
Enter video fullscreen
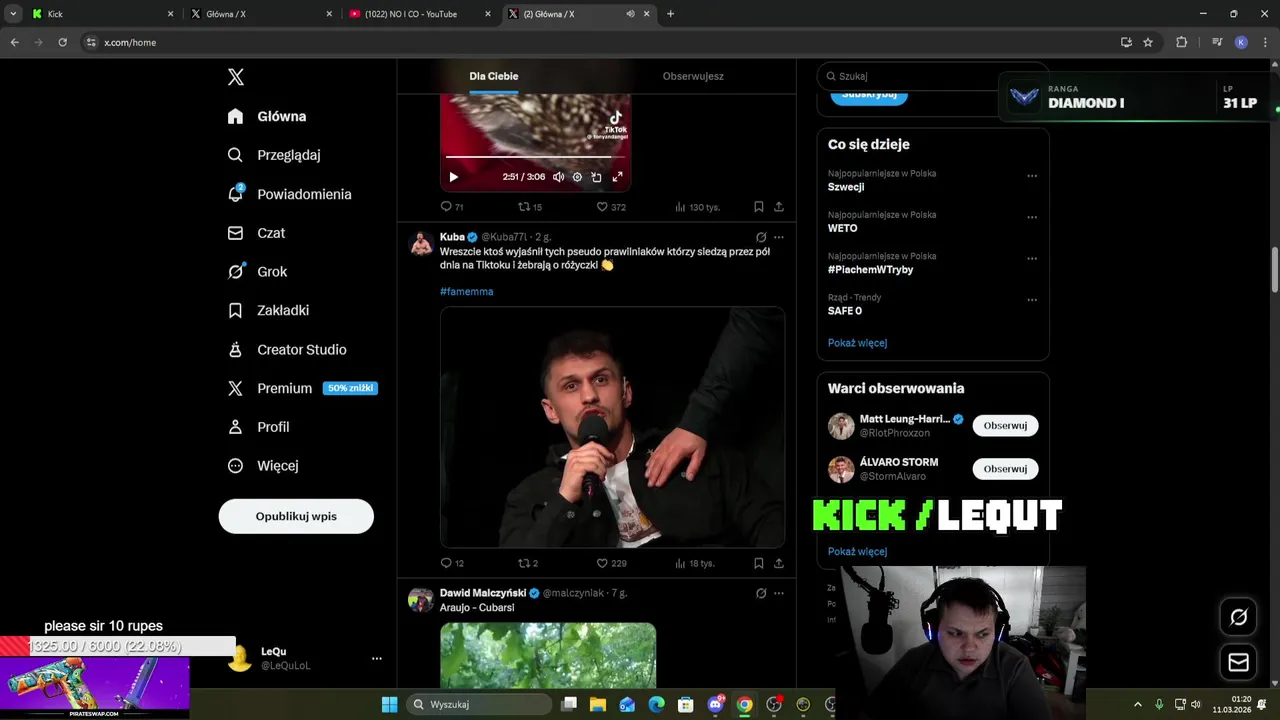pos(617,177)
